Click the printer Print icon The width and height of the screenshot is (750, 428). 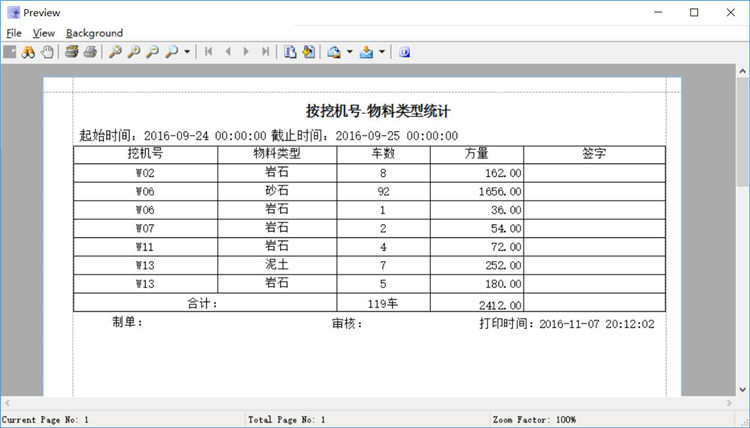90,51
